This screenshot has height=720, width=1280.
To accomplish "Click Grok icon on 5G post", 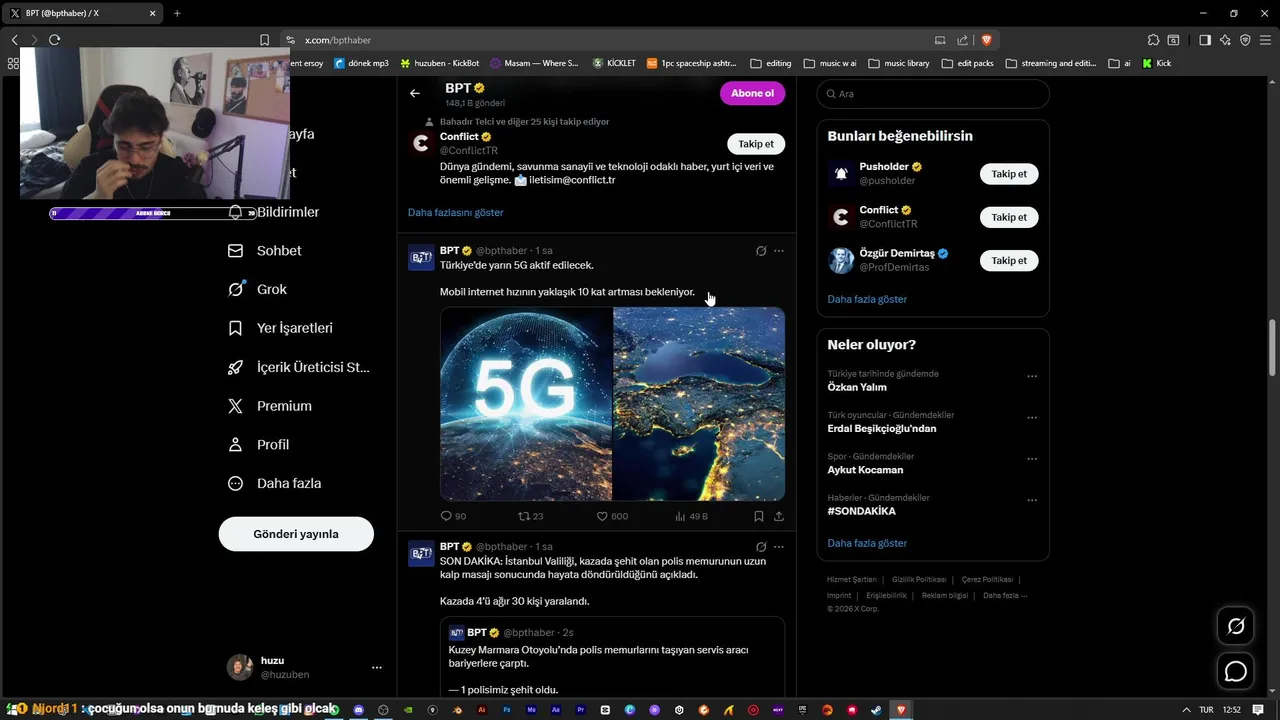I will pyautogui.click(x=761, y=251).
